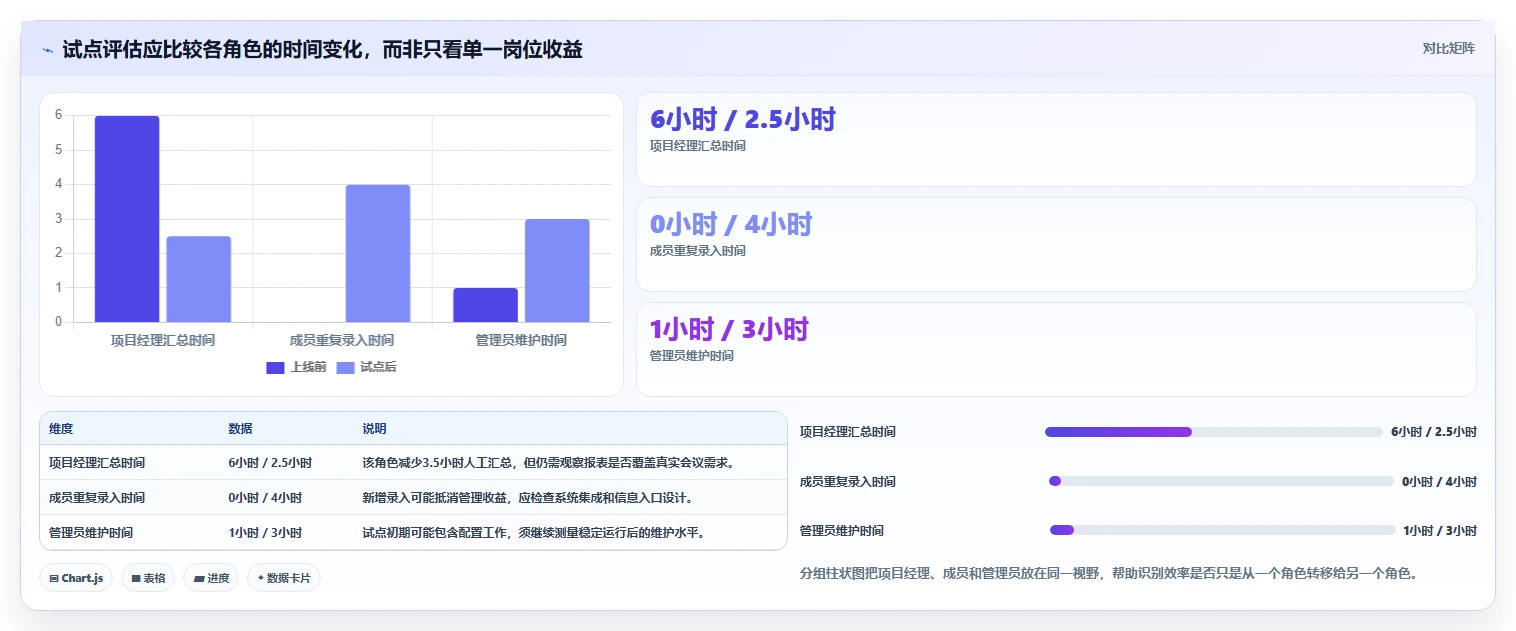Viewport: 1516px width, 631px height.
Task: Click the 成员重复录入时间 progress bar
Action: pos(1221,481)
